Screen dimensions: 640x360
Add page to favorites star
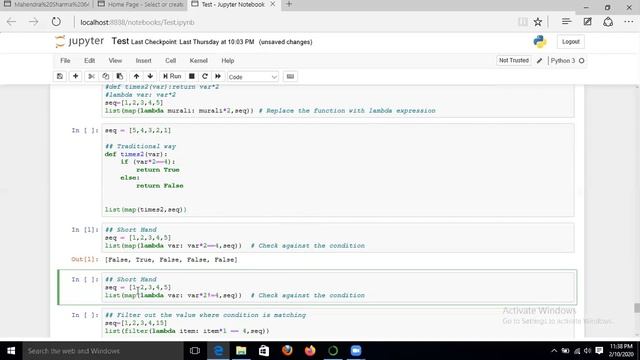coord(538,22)
